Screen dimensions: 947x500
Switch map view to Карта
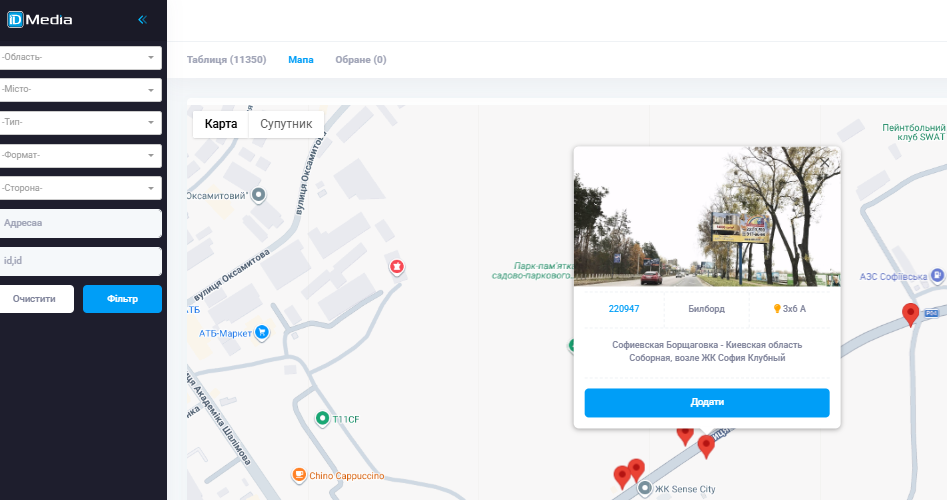[x=220, y=124]
